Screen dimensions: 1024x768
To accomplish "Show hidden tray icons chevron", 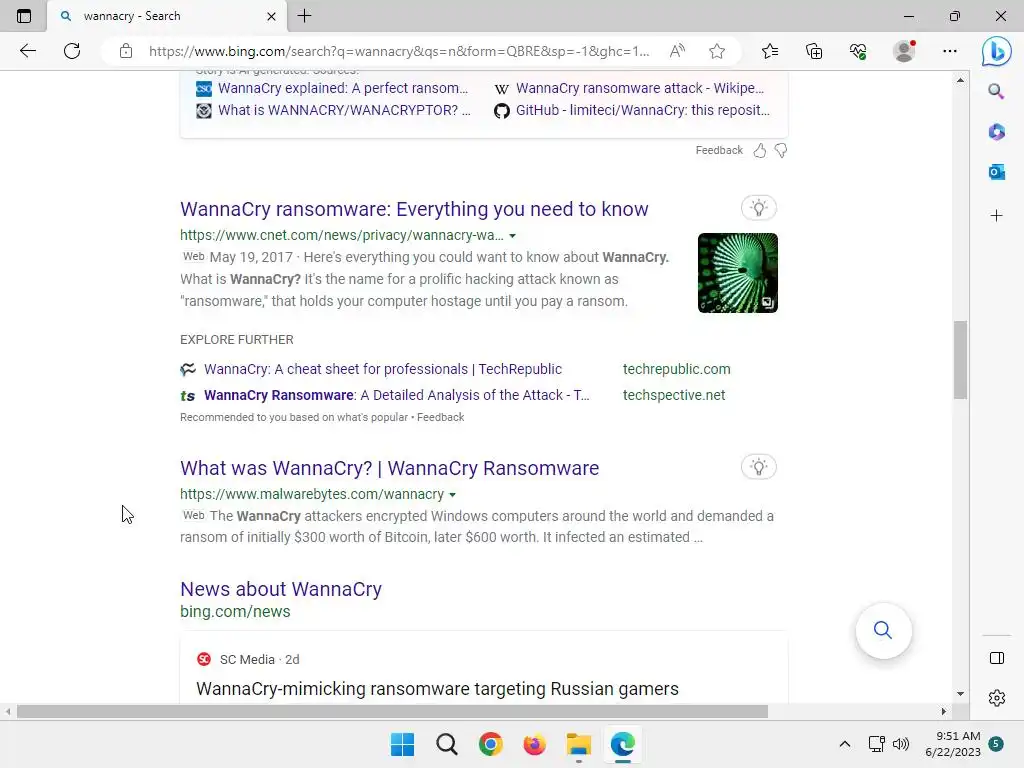I will [844, 744].
